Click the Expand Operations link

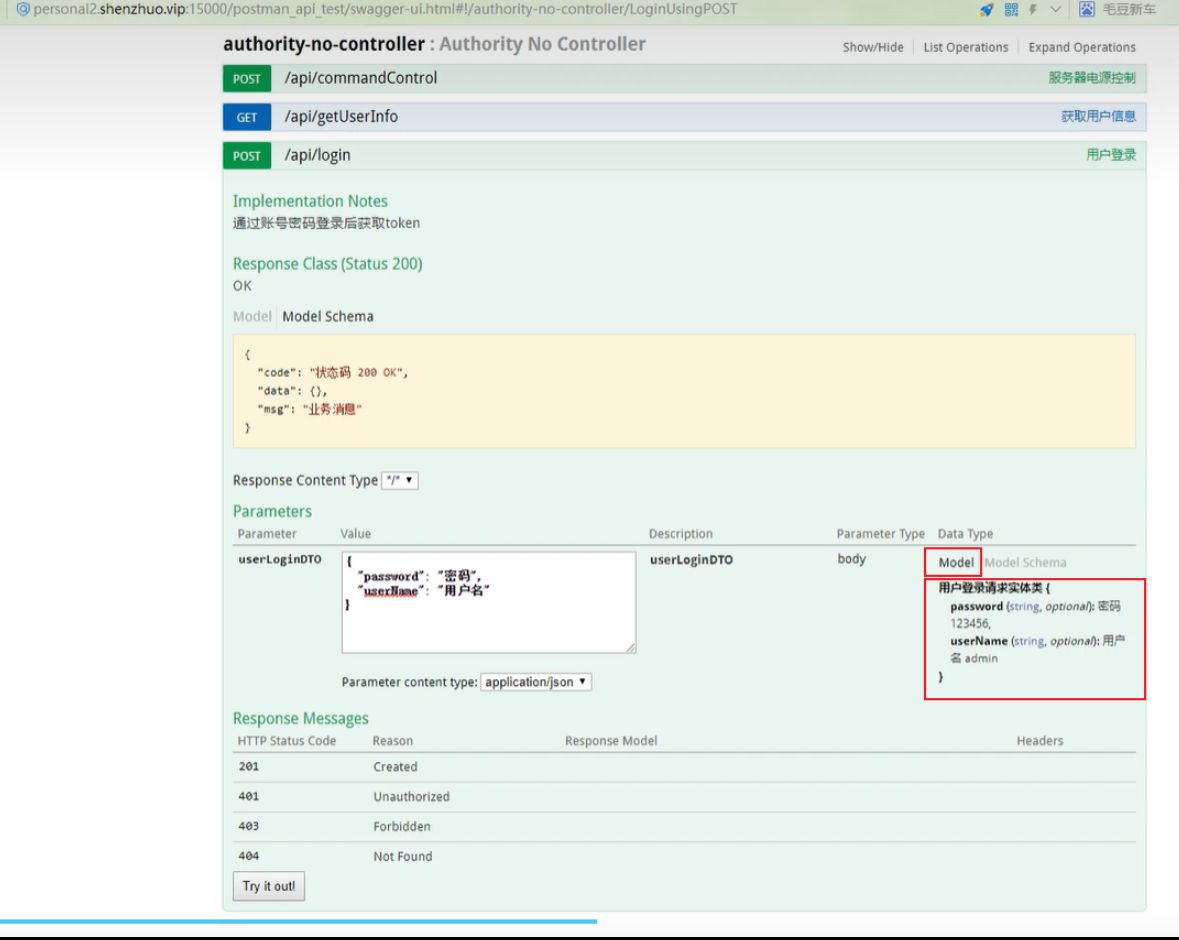click(1082, 47)
